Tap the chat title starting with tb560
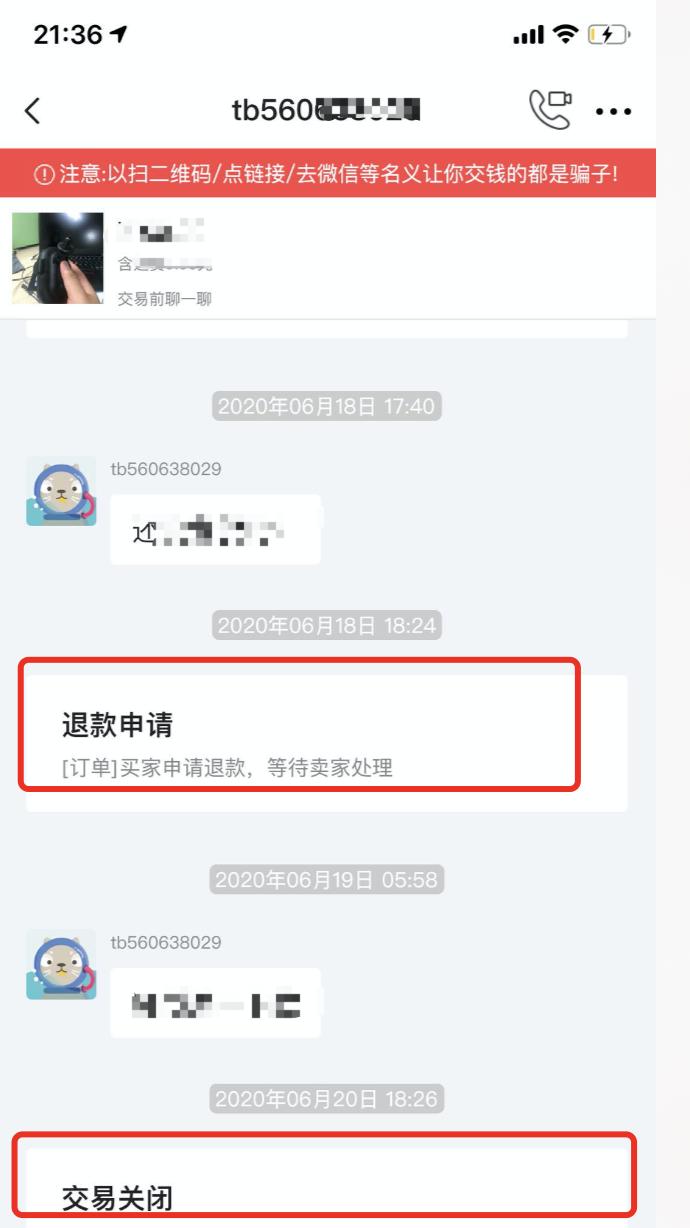 coord(326,110)
